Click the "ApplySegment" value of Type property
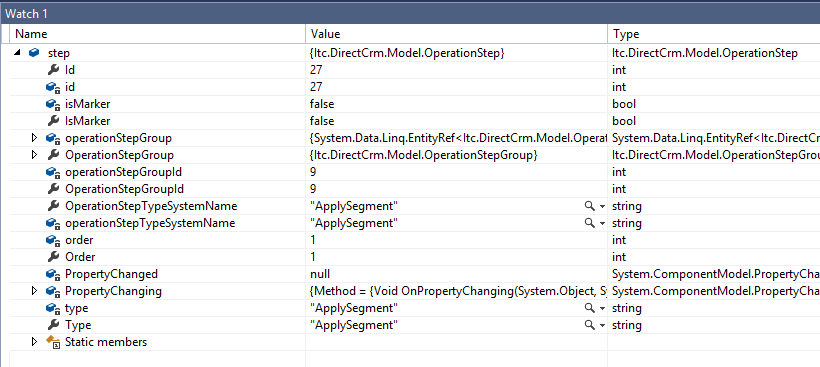This screenshot has width=820, height=367. coord(354,325)
